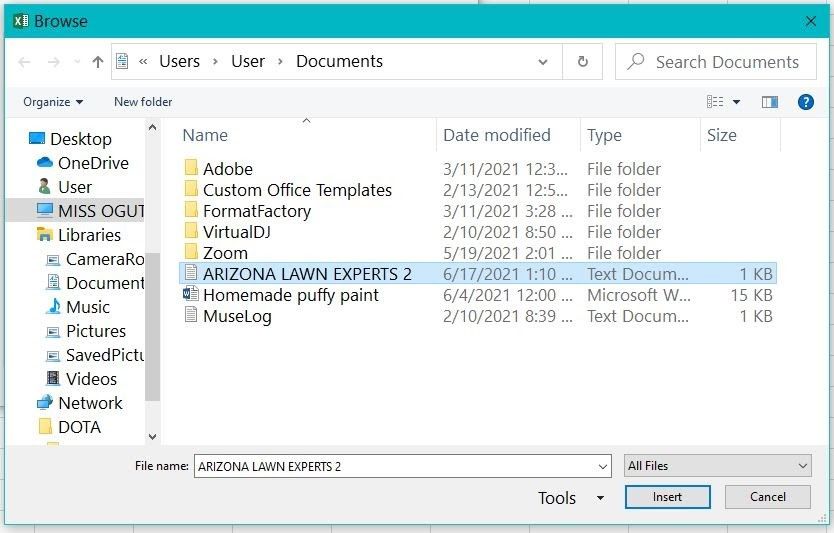Click Documents in address breadcrumb

click(339, 62)
